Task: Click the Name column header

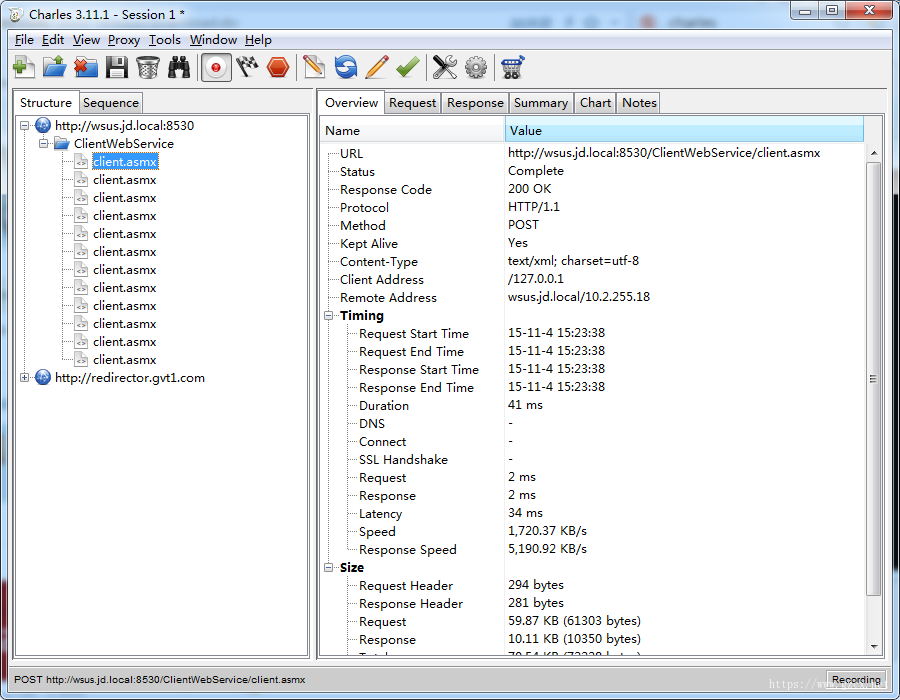Action: tap(412, 130)
